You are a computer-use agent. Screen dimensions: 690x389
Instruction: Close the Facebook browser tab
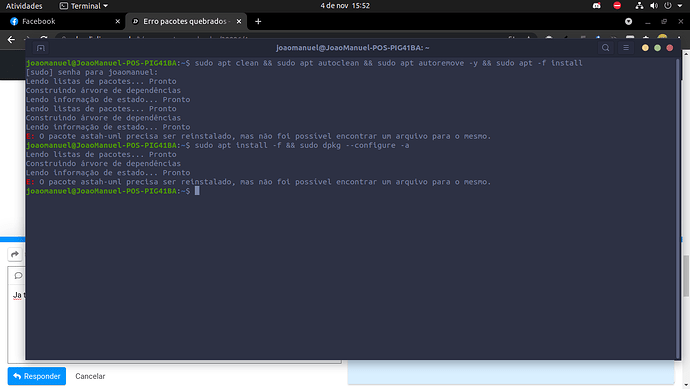[117, 21]
